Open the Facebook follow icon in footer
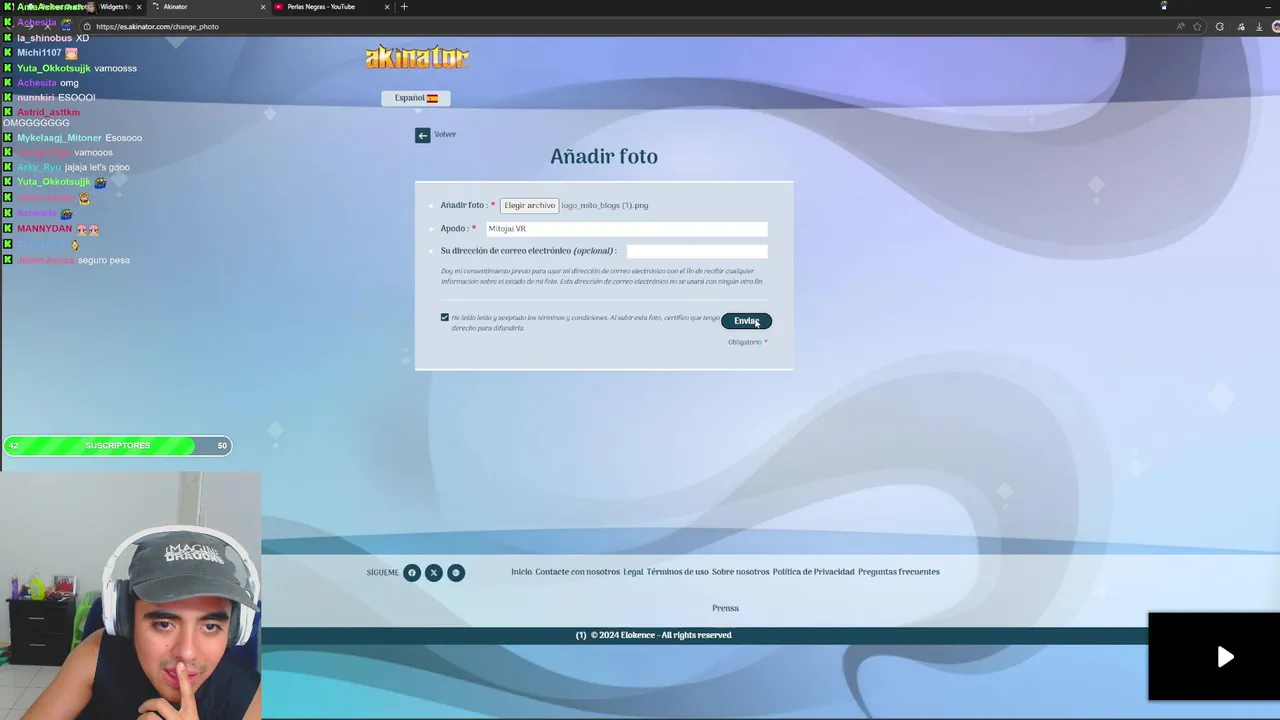This screenshot has height=720, width=1280. [x=412, y=573]
